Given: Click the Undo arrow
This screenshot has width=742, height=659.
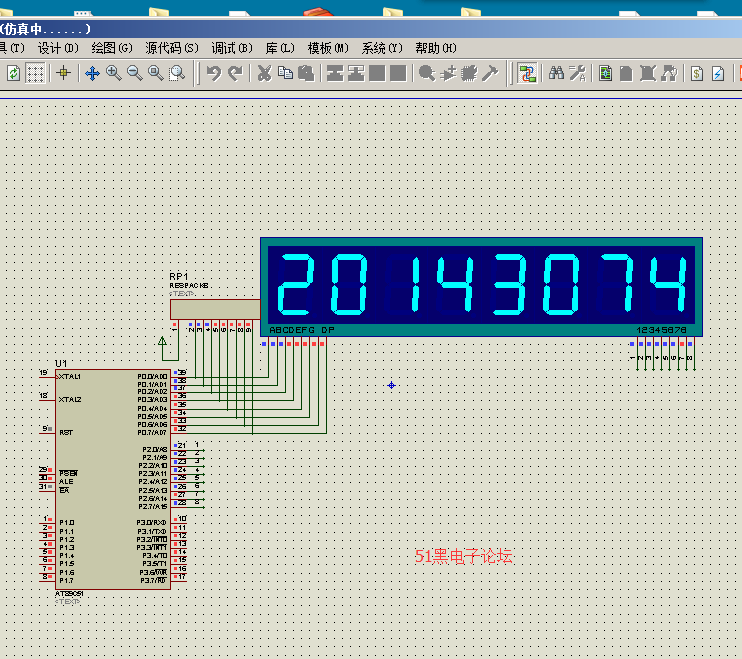Looking at the screenshot, I should (x=214, y=73).
